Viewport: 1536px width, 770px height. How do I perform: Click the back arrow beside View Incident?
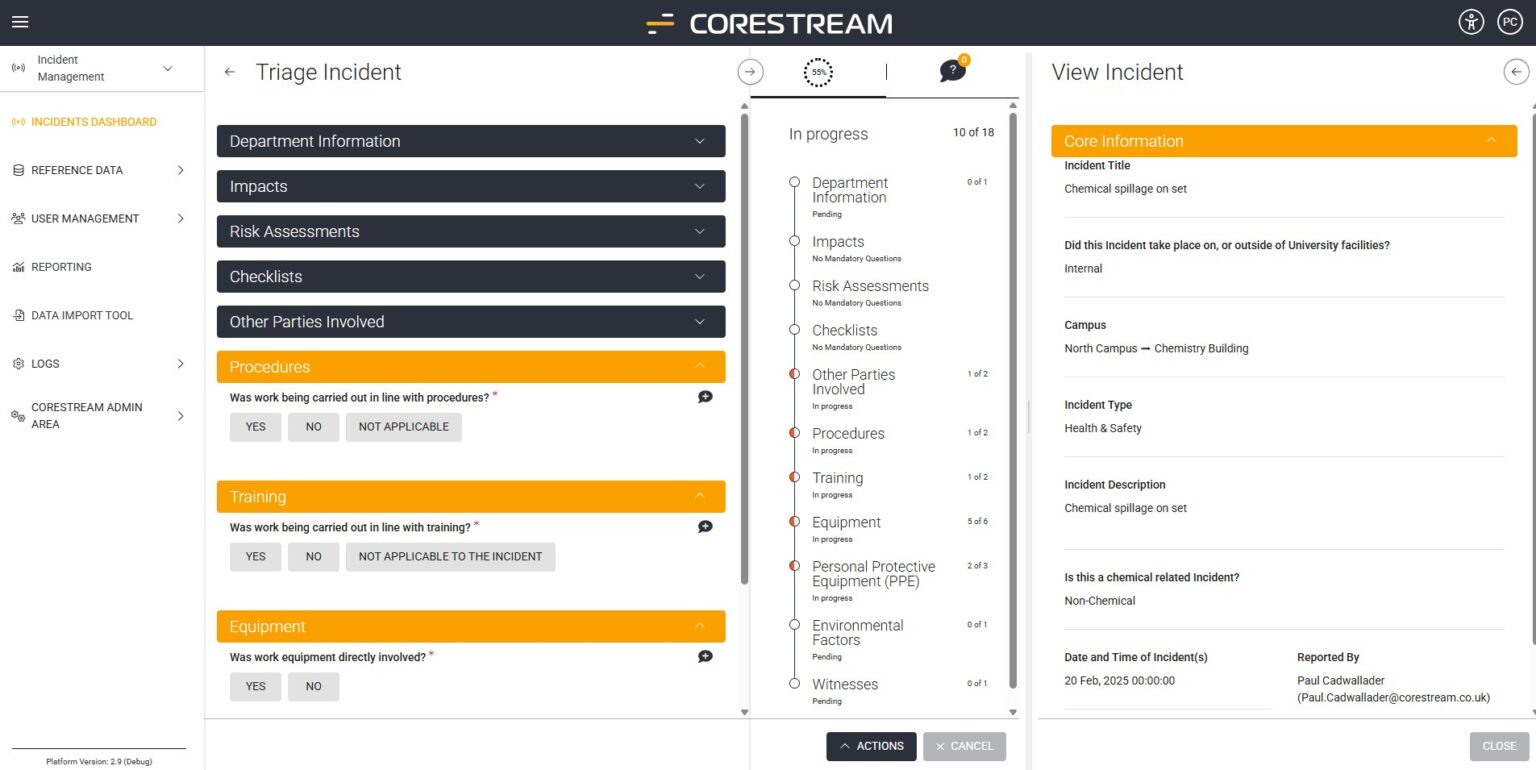pyautogui.click(x=1516, y=71)
